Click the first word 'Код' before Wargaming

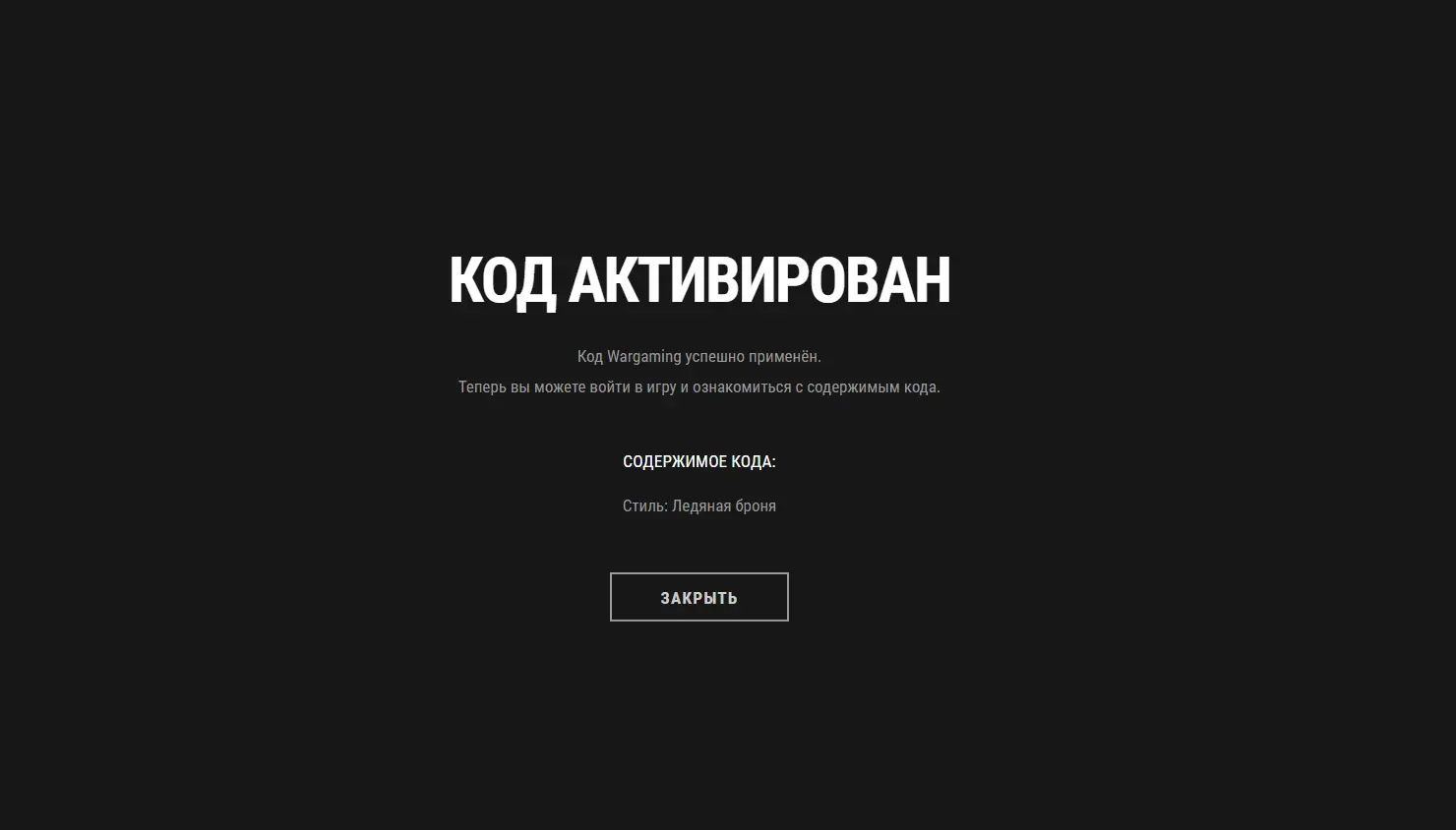[x=589, y=356]
